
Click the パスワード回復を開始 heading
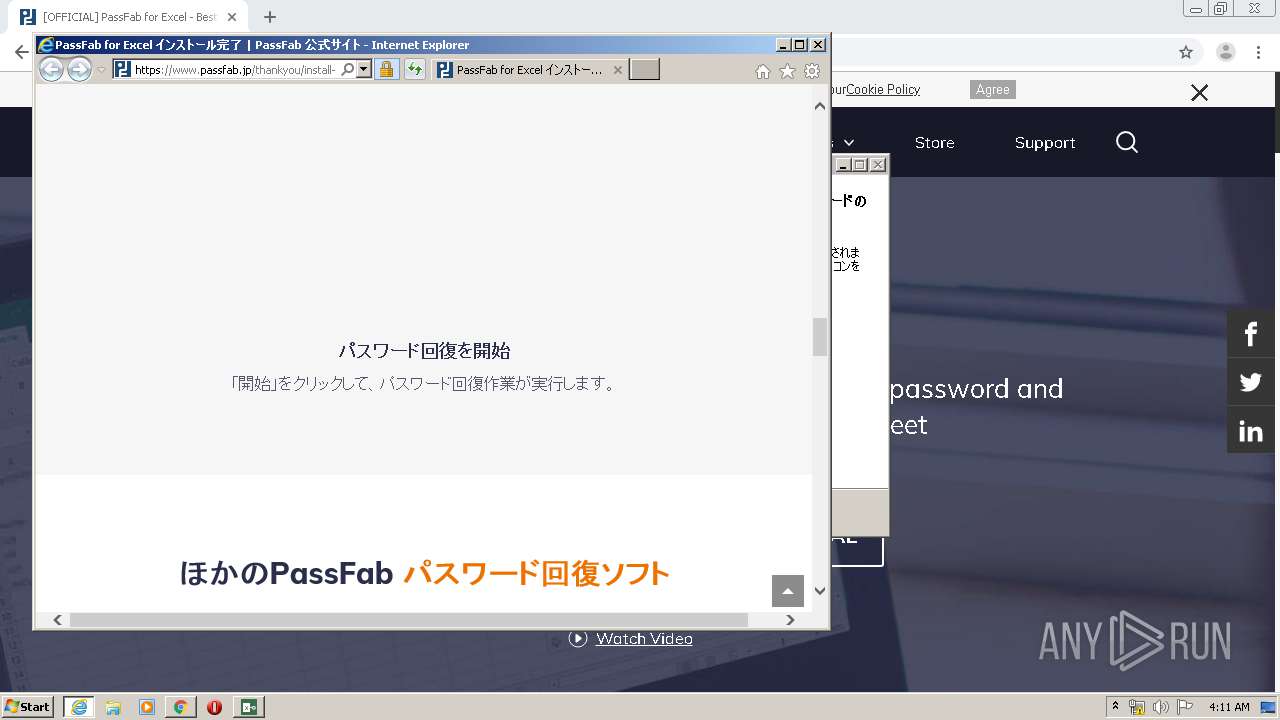pos(424,351)
